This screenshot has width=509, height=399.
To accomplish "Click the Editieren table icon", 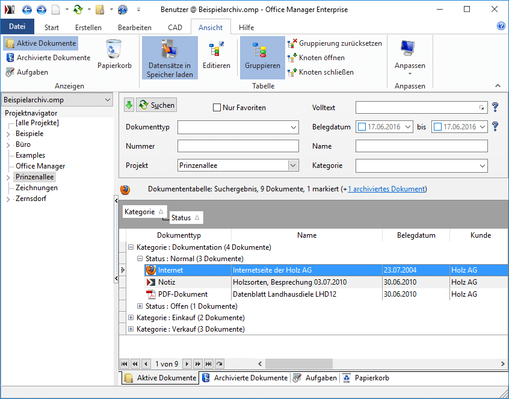I will pyautogui.click(x=216, y=55).
